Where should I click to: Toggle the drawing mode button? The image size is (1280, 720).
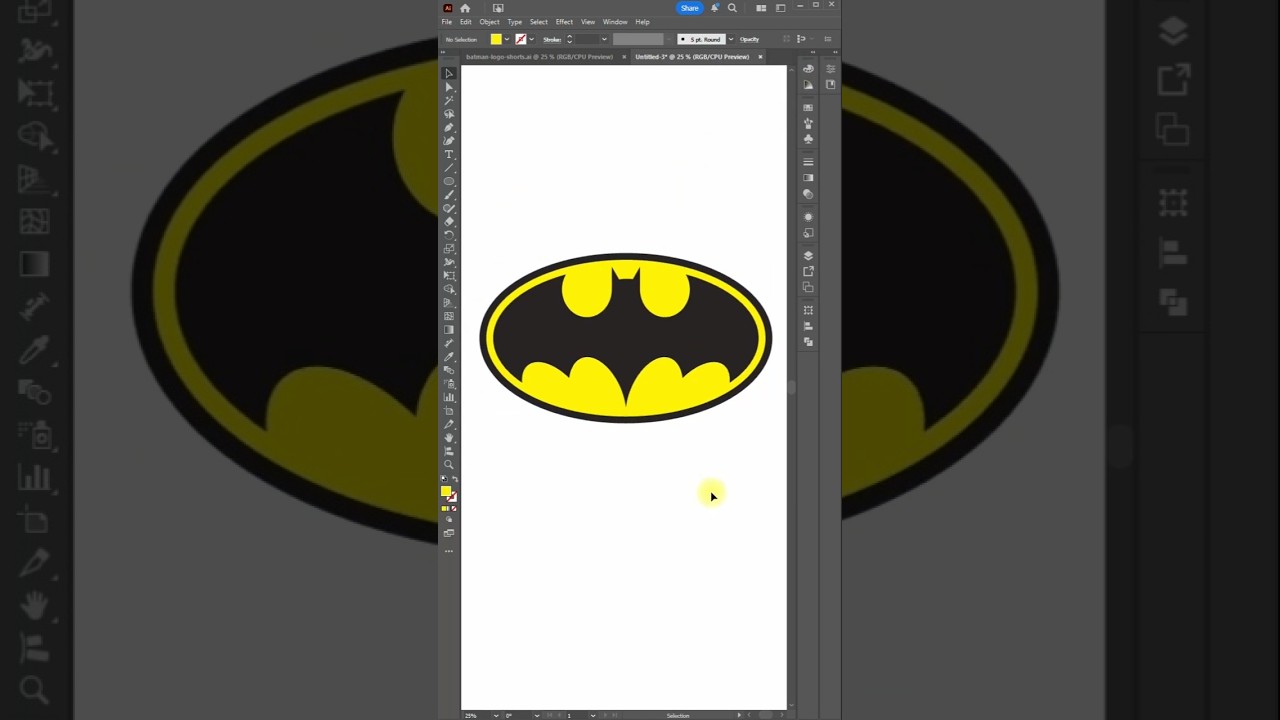pyautogui.click(x=449, y=520)
